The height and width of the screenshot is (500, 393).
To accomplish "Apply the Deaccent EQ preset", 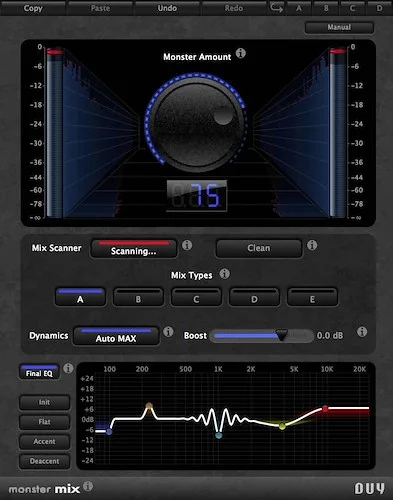I will (44, 461).
